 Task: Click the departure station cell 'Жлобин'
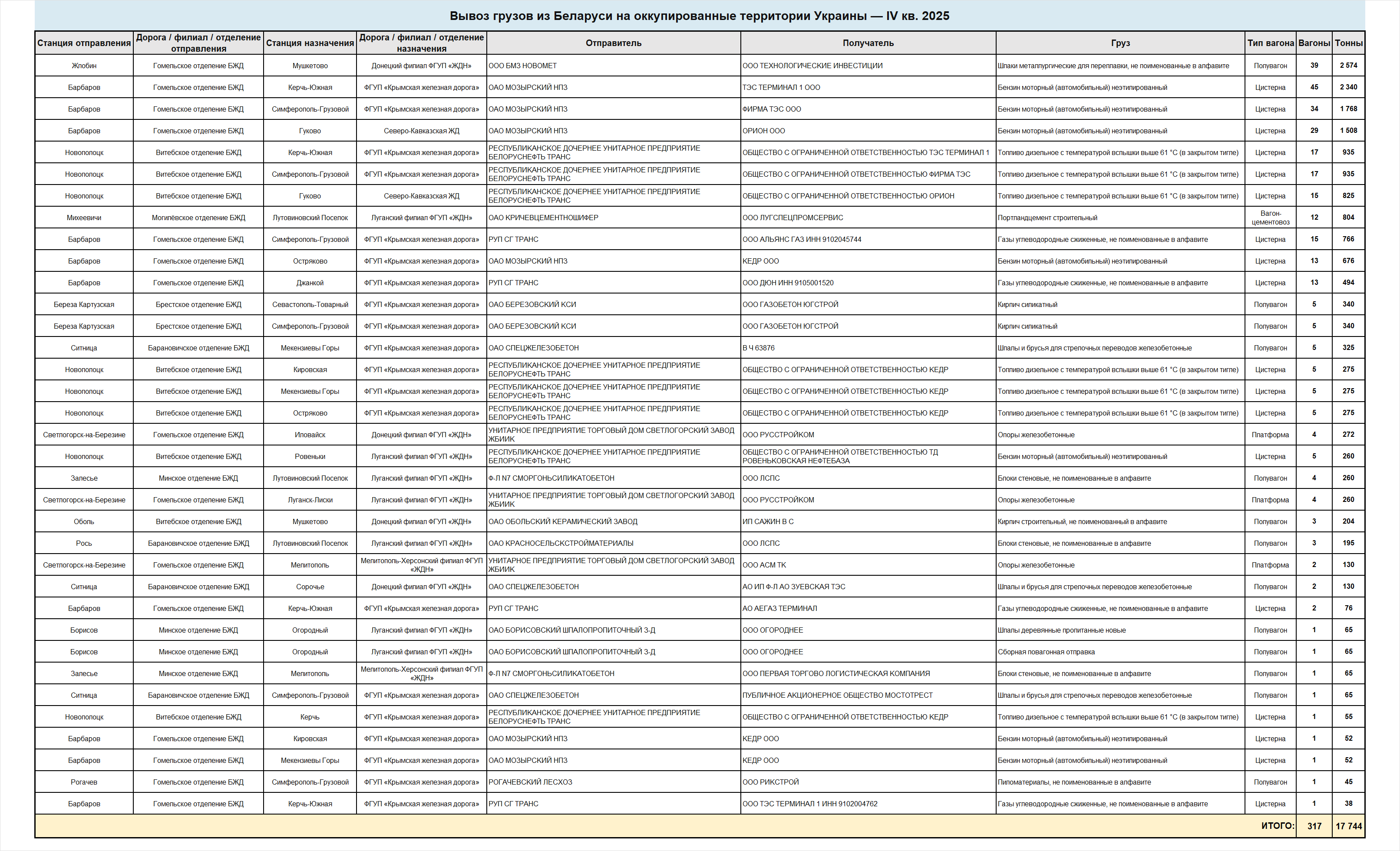click(x=84, y=66)
